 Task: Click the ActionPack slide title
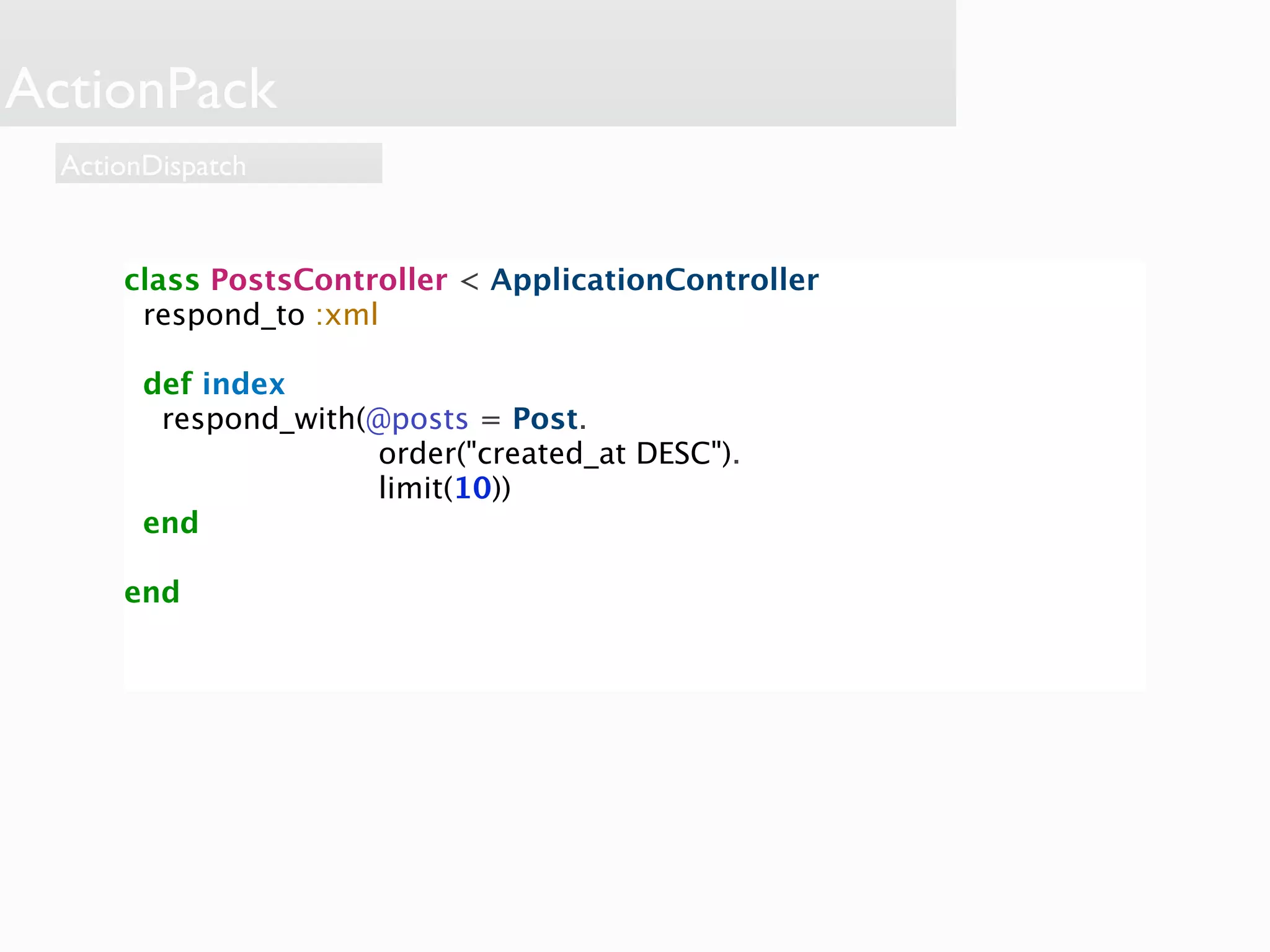click(141, 89)
